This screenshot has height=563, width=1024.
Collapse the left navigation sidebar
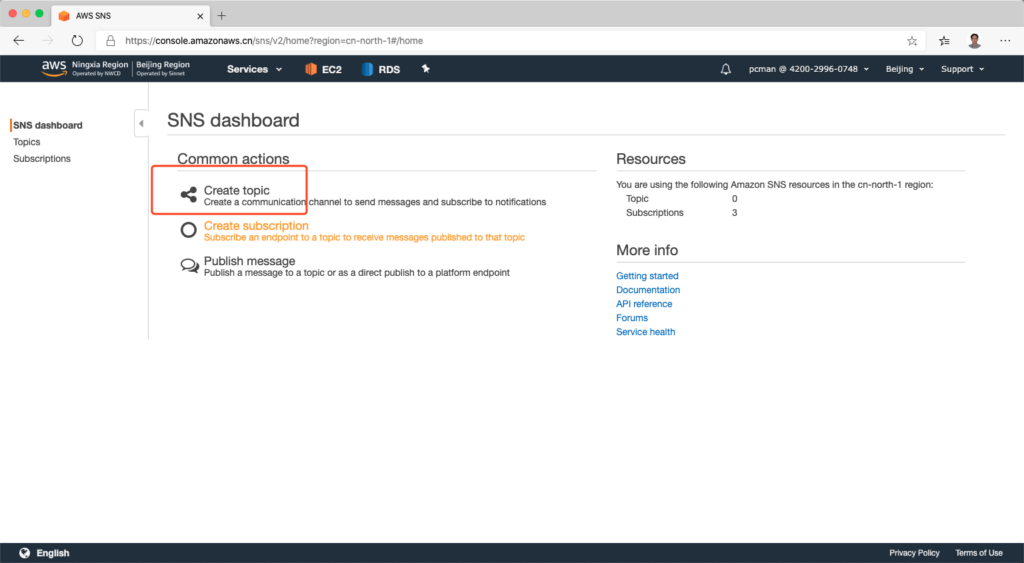click(141, 124)
